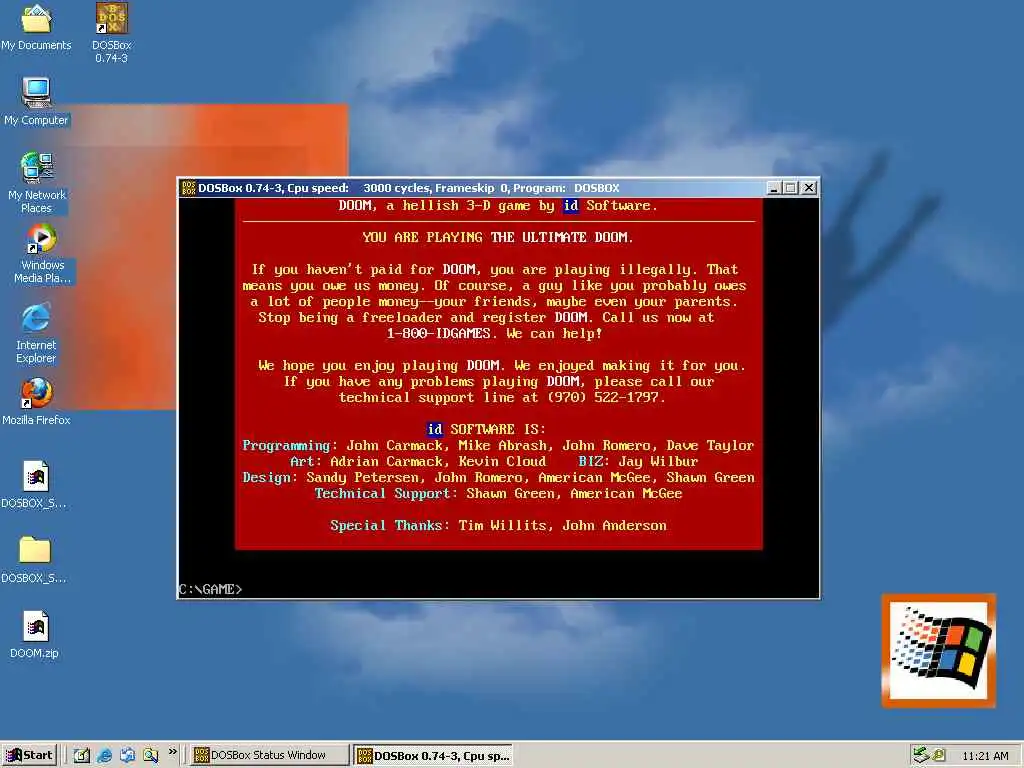Click the C:\GAME> command prompt
Image resolution: width=1024 pixels, height=768 pixels.
point(210,589)
